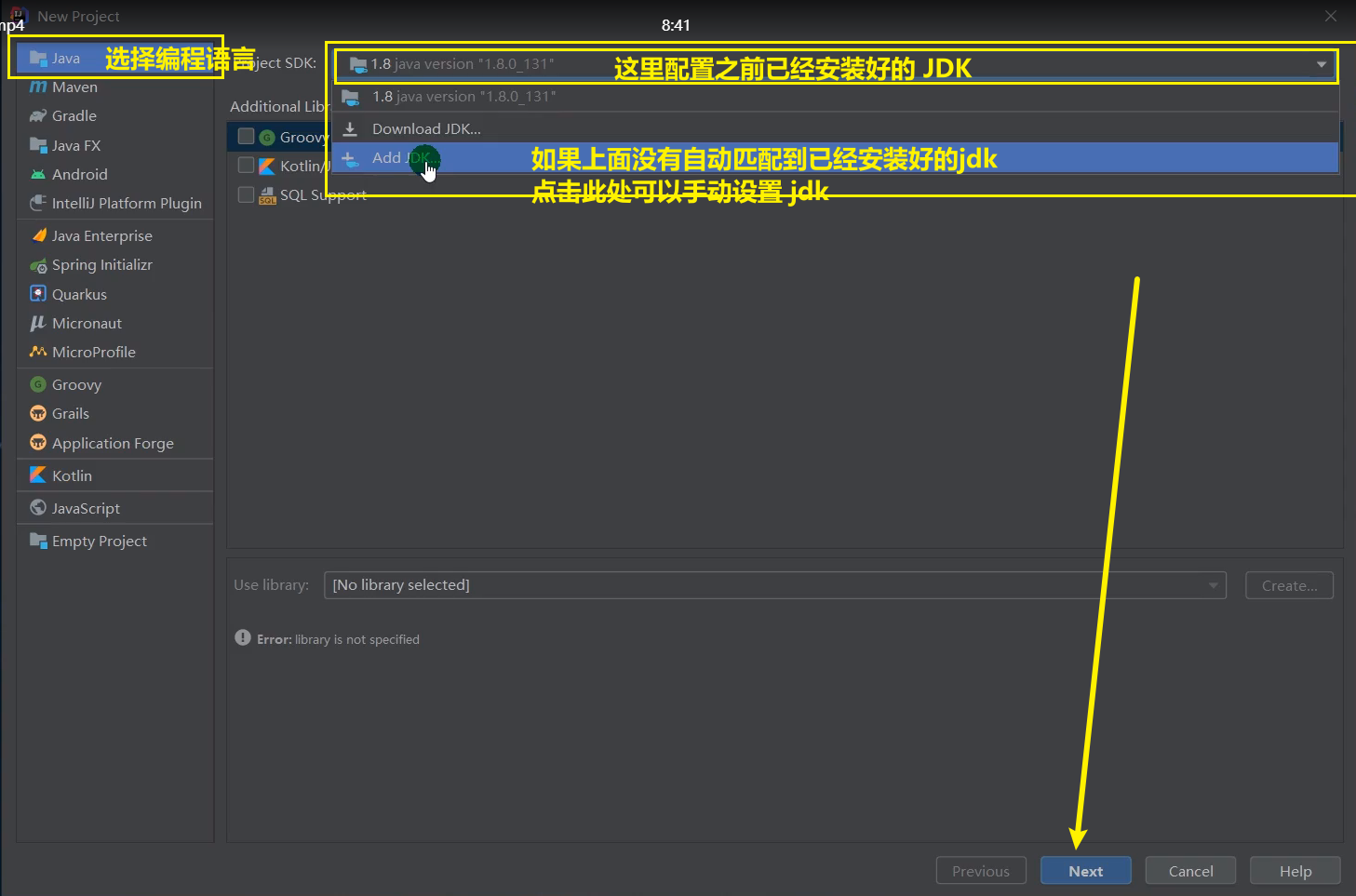
Task: Click the Maven icon in sidebar
Action: coord(38,87)
